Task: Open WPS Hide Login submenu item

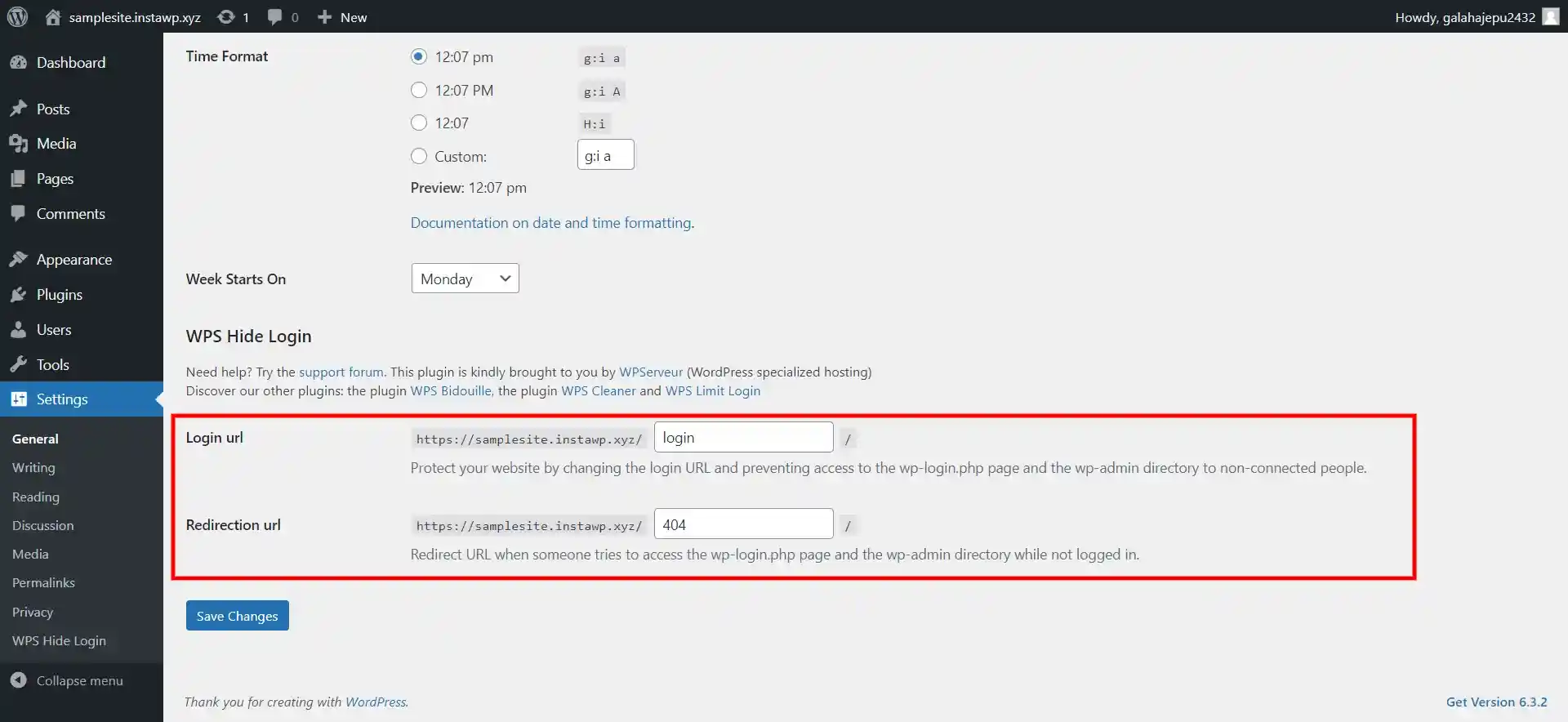Action: (59, 640)
